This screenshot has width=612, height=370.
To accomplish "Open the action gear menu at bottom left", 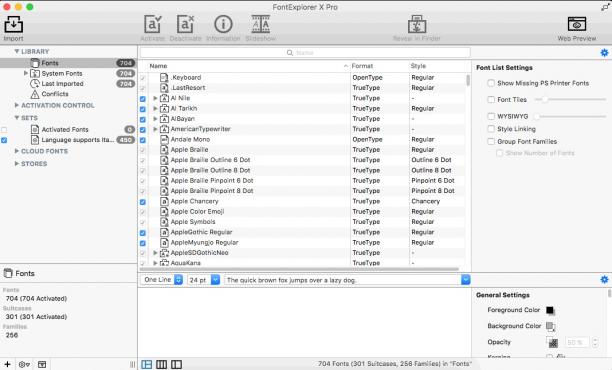I will click(24, 365).
